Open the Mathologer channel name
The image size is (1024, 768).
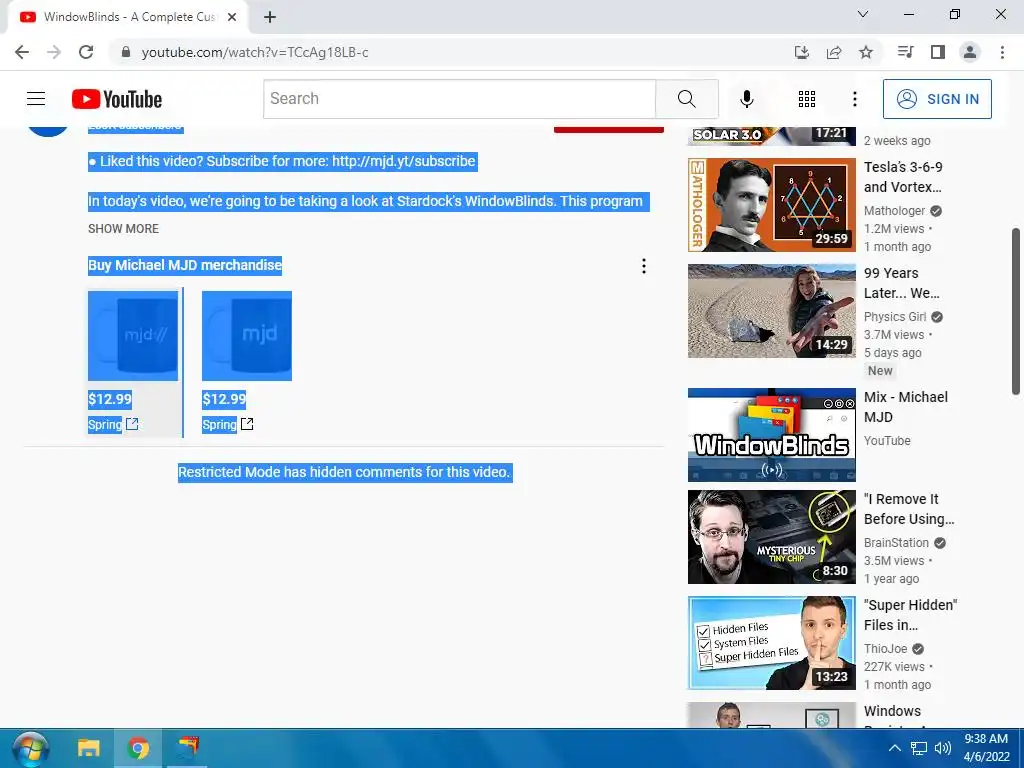coord(894,211)
